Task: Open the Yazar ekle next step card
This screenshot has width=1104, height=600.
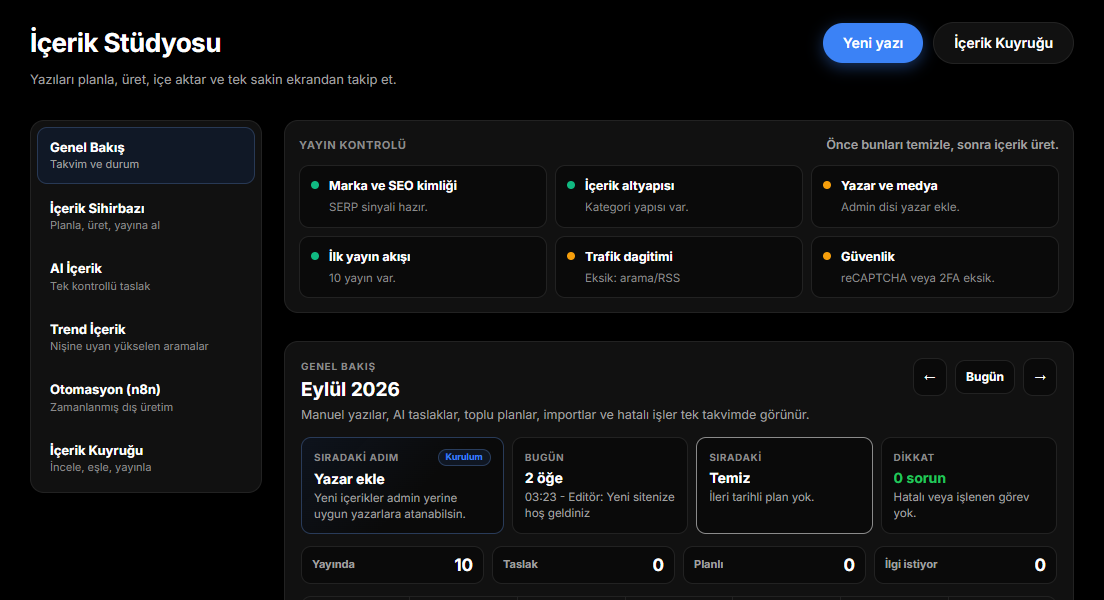Action: coord(402,486)
